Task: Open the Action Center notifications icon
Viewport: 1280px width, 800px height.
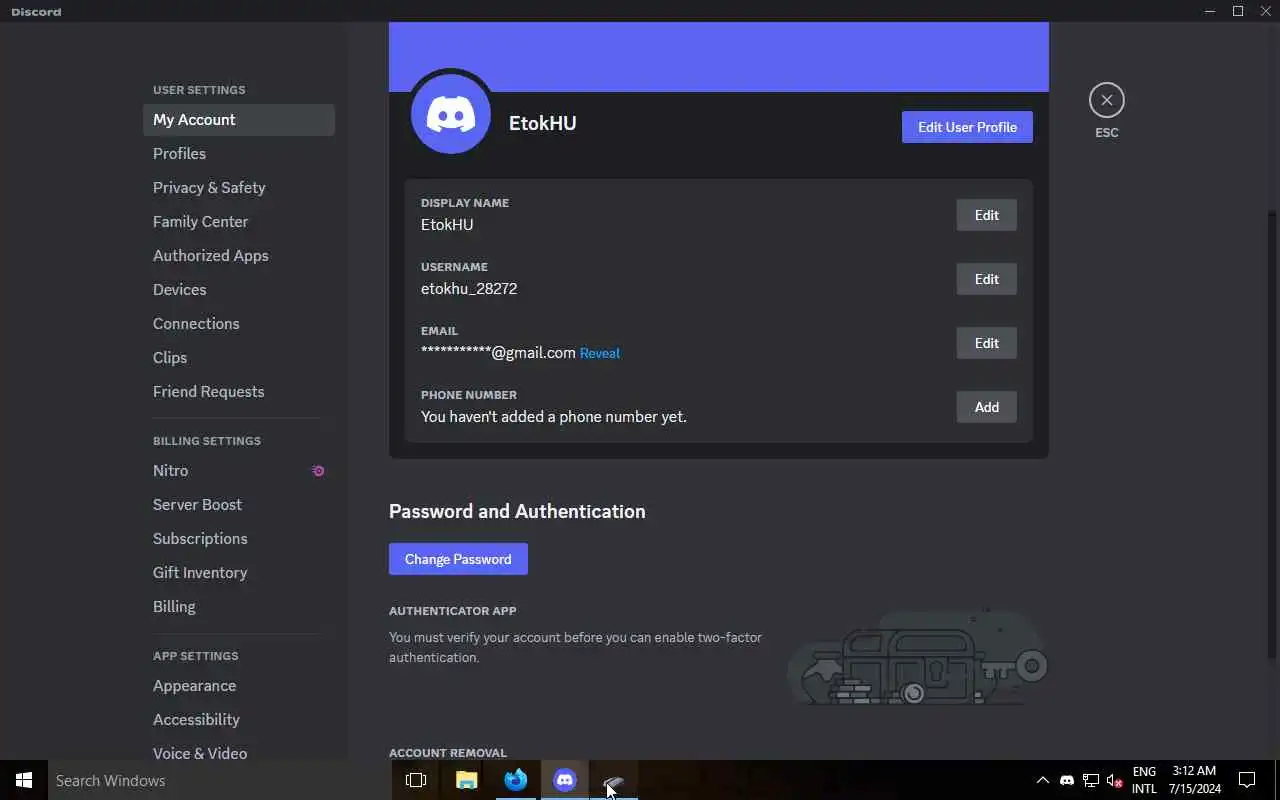Action: point(1247,780)
